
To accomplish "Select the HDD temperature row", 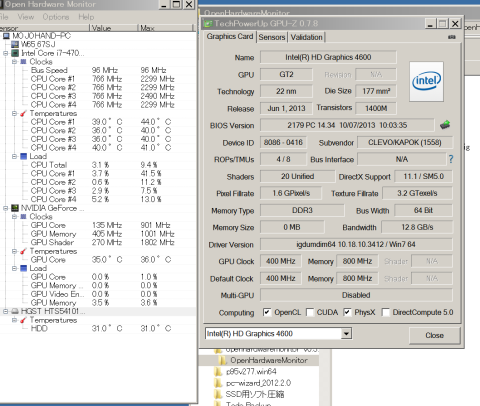I will pos(97,329).
